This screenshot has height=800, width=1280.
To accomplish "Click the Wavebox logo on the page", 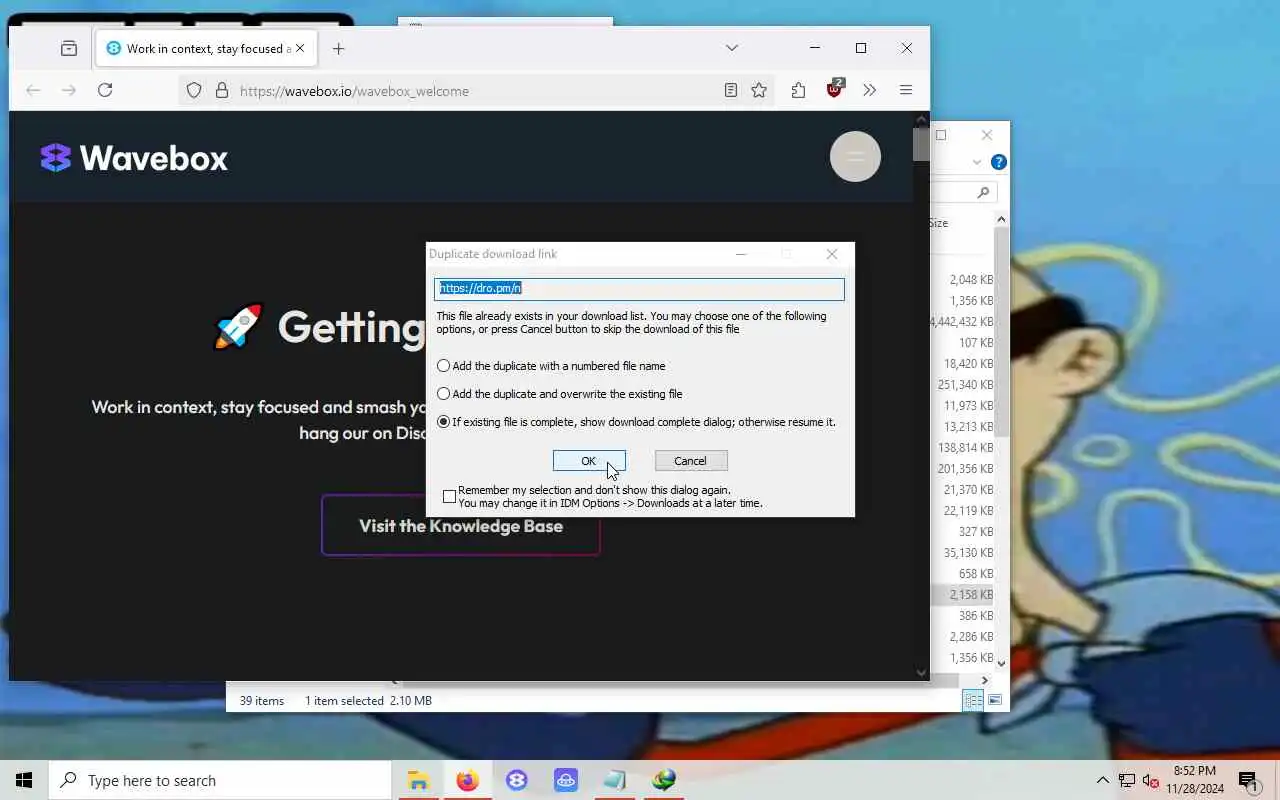I will [x=134, y=158].
